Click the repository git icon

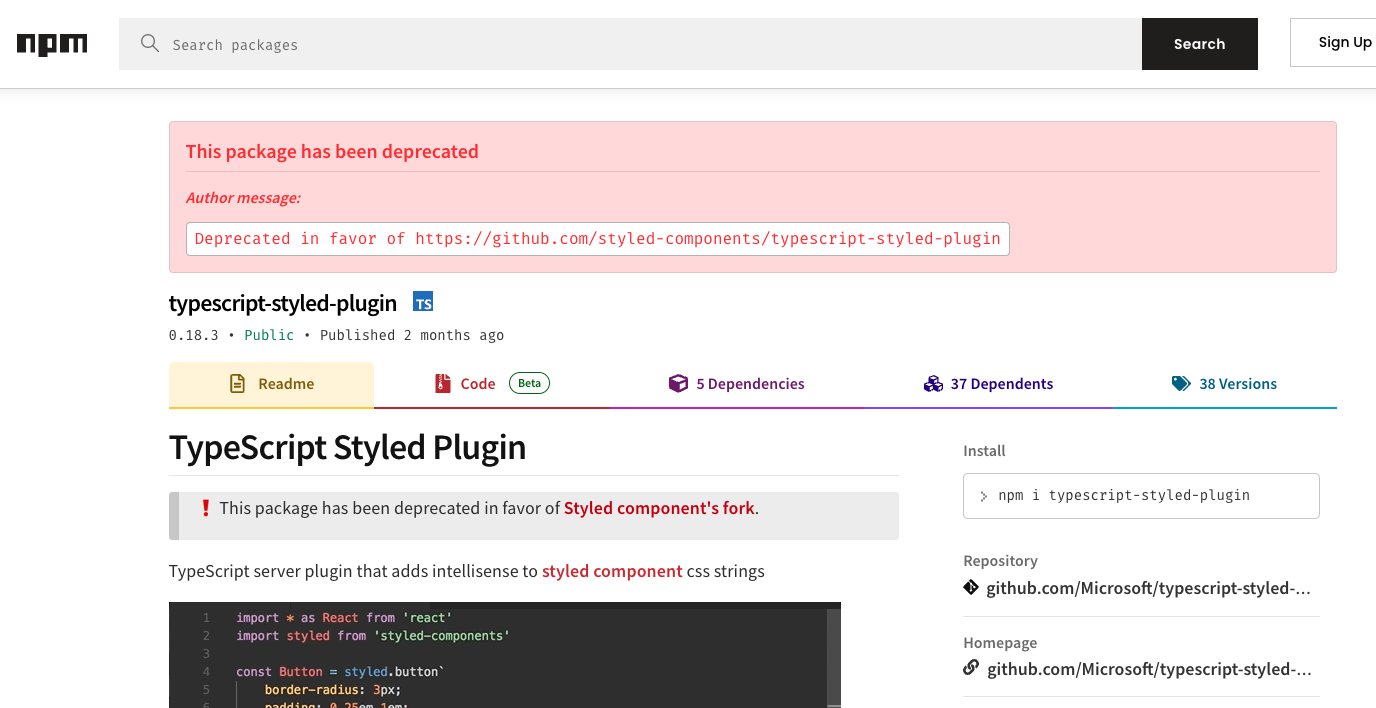click(x=970, y=587)
